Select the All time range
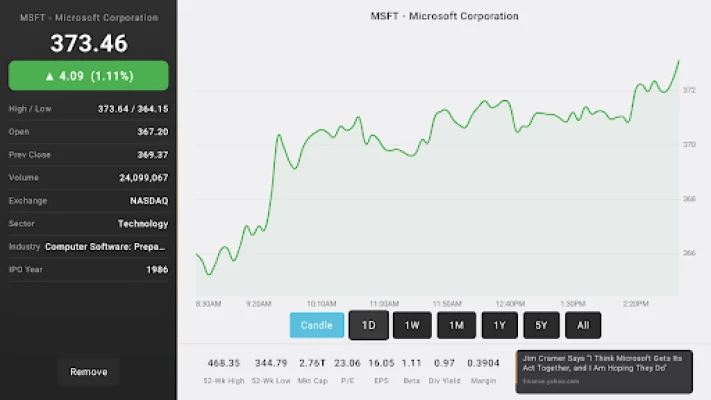 583,325
